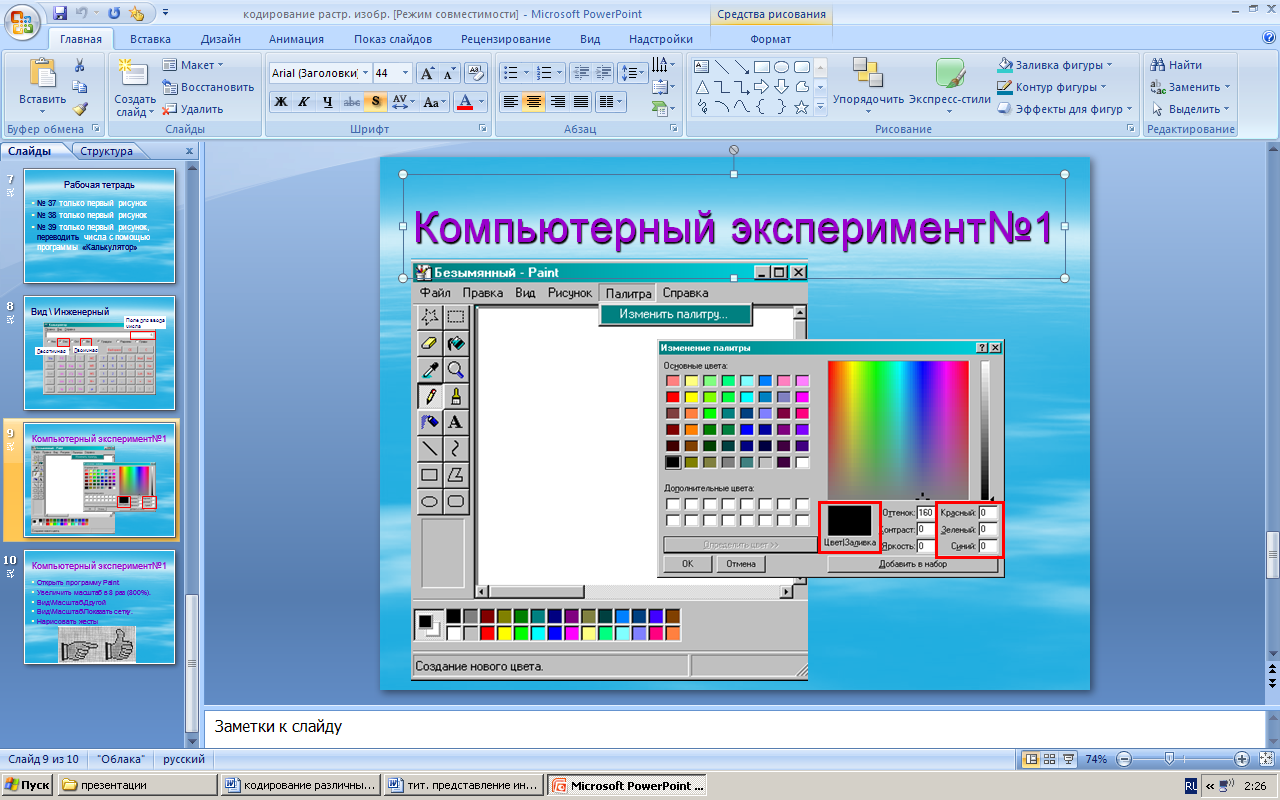Image resolution: width=1280 pixels, height=800 pixels.
Task: Increase font size with grow font icon
Action: (427, 73)
